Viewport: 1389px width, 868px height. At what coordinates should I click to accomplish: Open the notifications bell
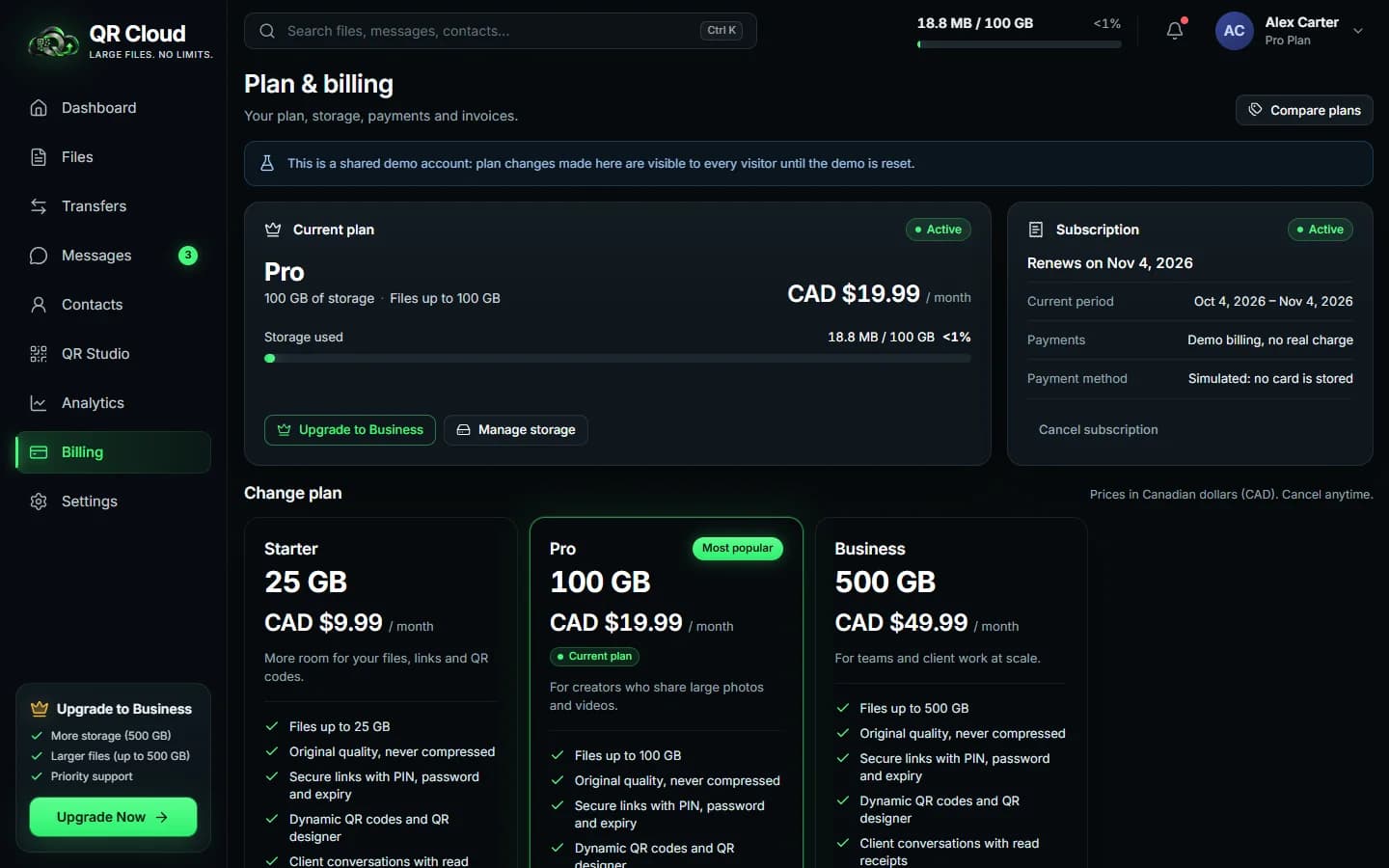[1175, 31]
